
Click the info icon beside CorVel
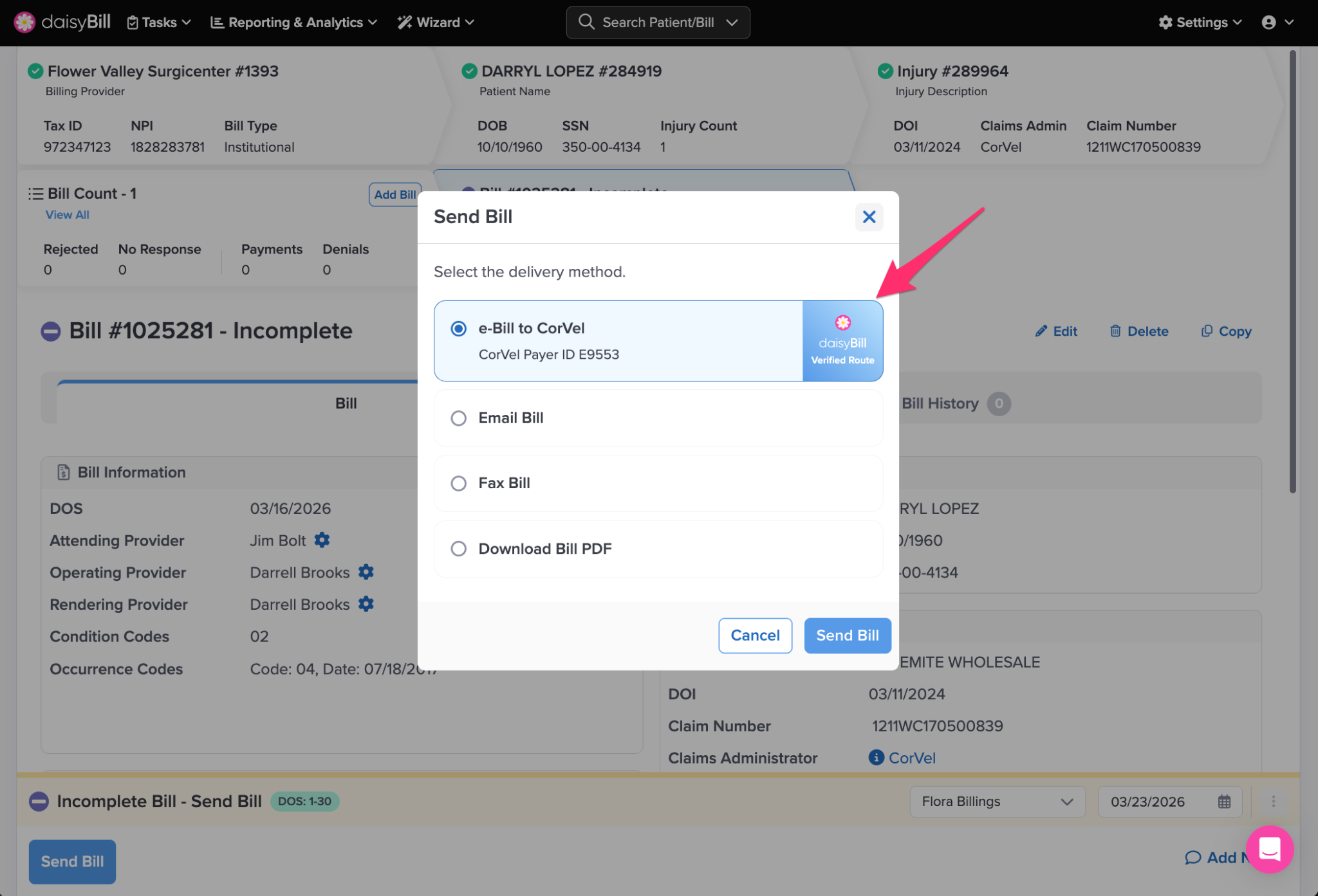point(876,757)
